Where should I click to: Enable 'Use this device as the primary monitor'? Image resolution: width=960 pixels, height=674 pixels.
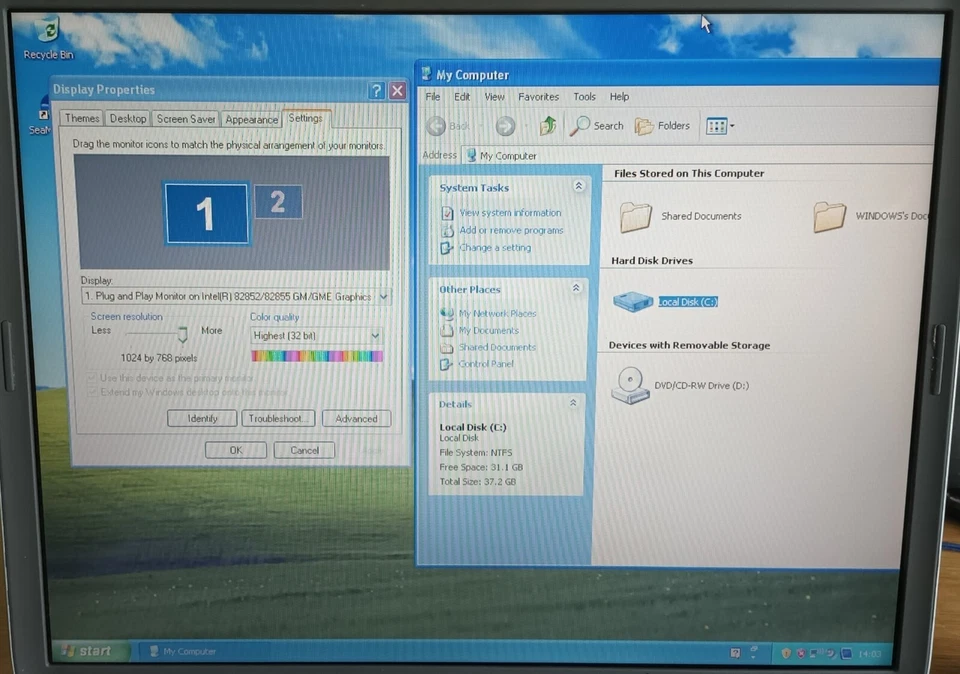point(92,377)
